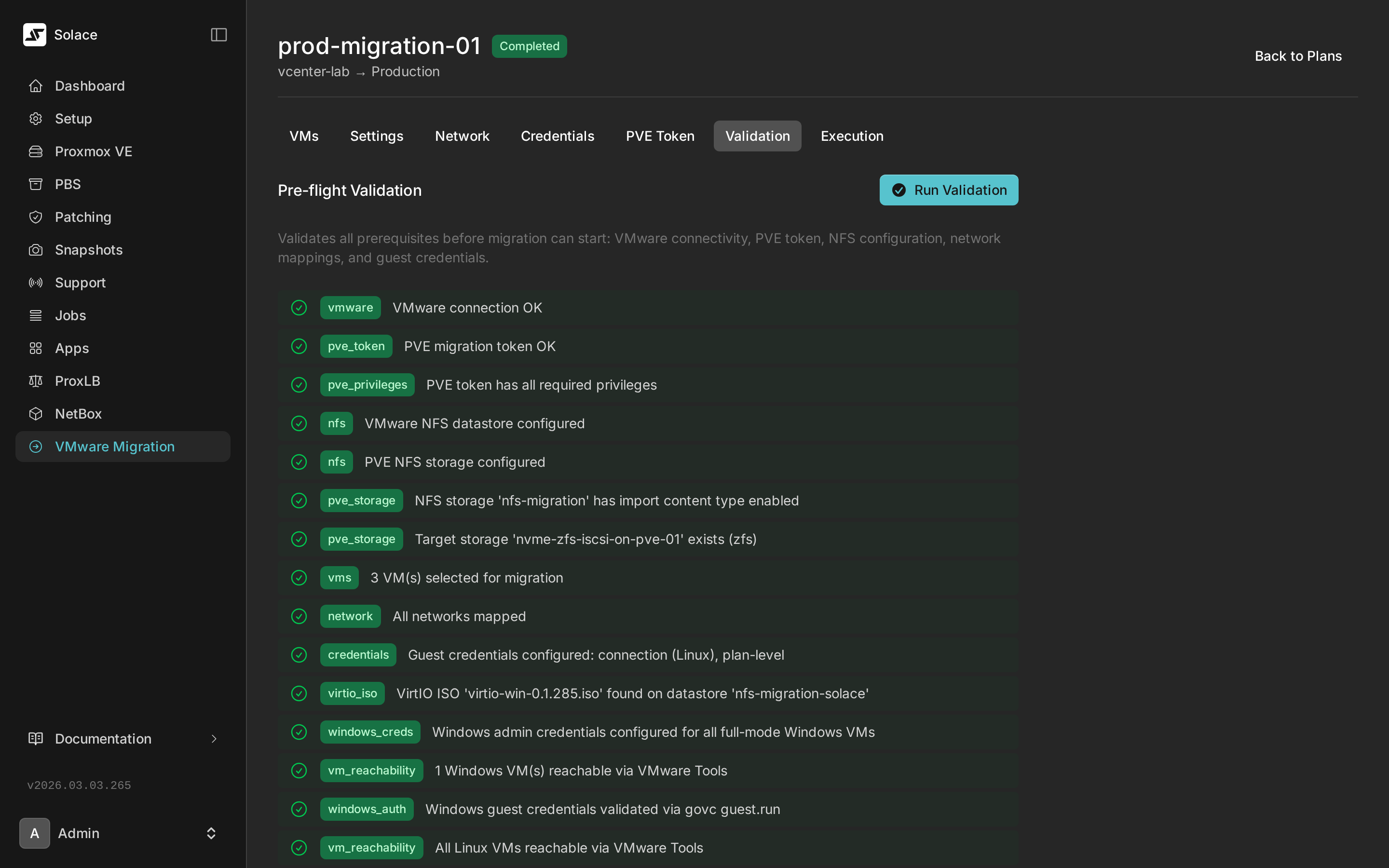The height and width of the screenshot is (868, 1389).
Task: Click the Completed status badge
Action: [529, 46]
